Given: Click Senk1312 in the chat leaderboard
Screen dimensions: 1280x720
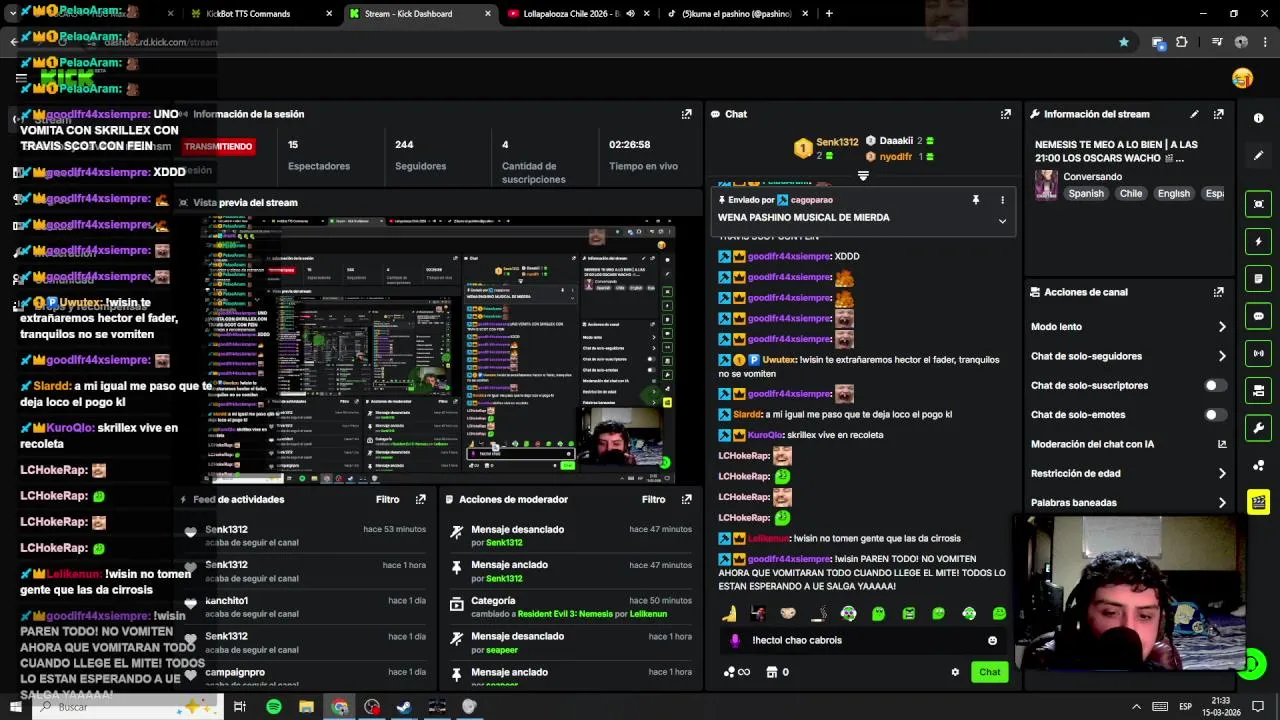Looking at the screenshot, I should coord(837,142).
